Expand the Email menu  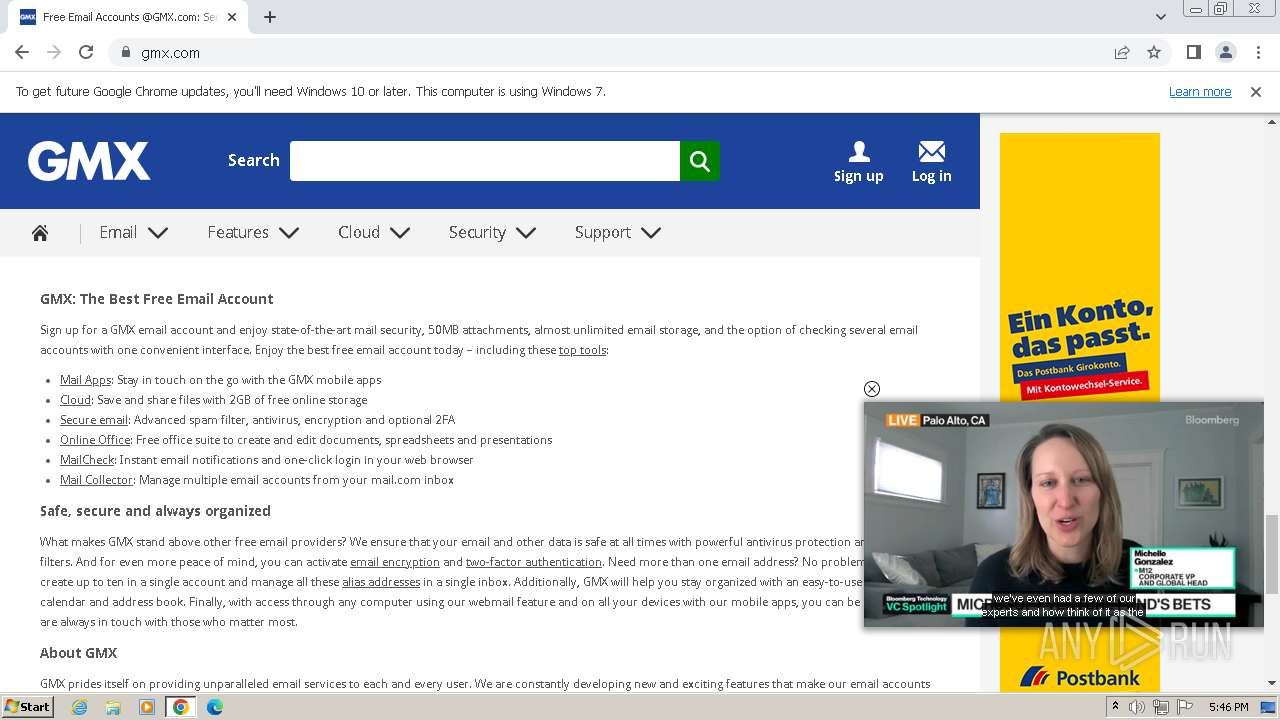[133, 233]
